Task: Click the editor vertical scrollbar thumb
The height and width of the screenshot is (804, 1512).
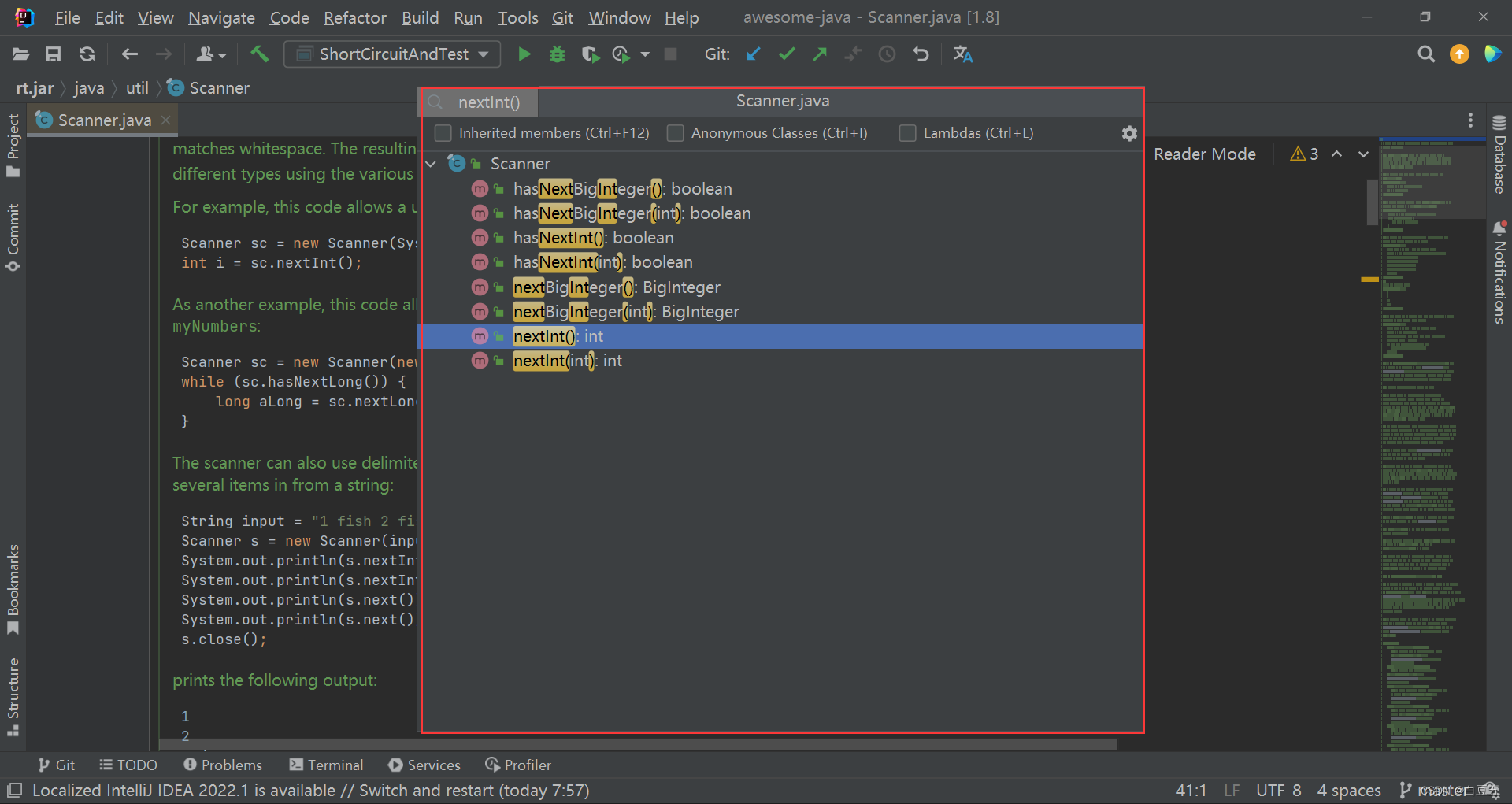Action: click(x=1372, y=202)
